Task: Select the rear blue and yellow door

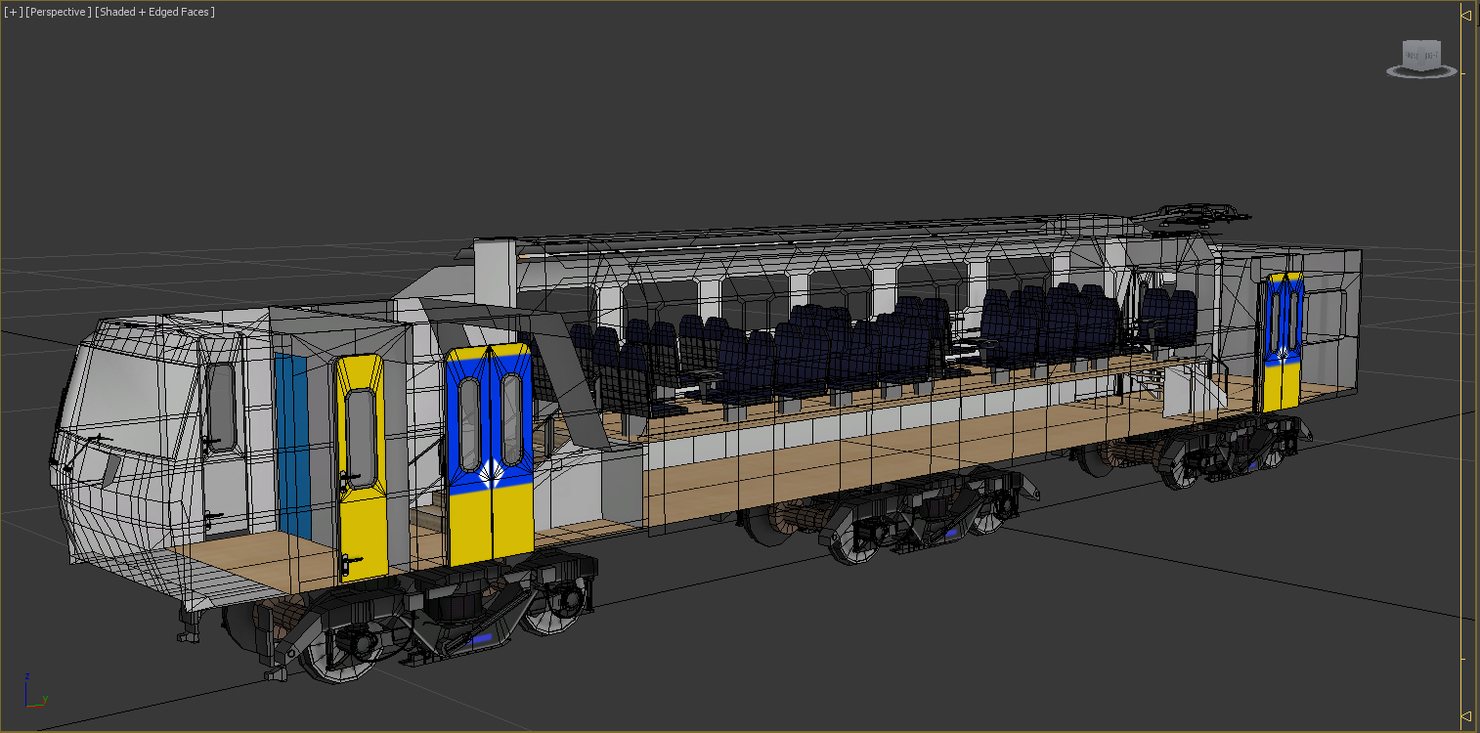Action: pos(1282,340)
